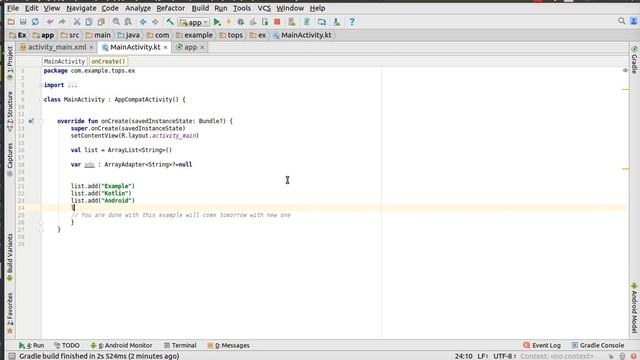The width and height of the screenshot is (640, 360).
Task: Click the Save All icon
Action: pyautogui.click(x=23, y=22)
